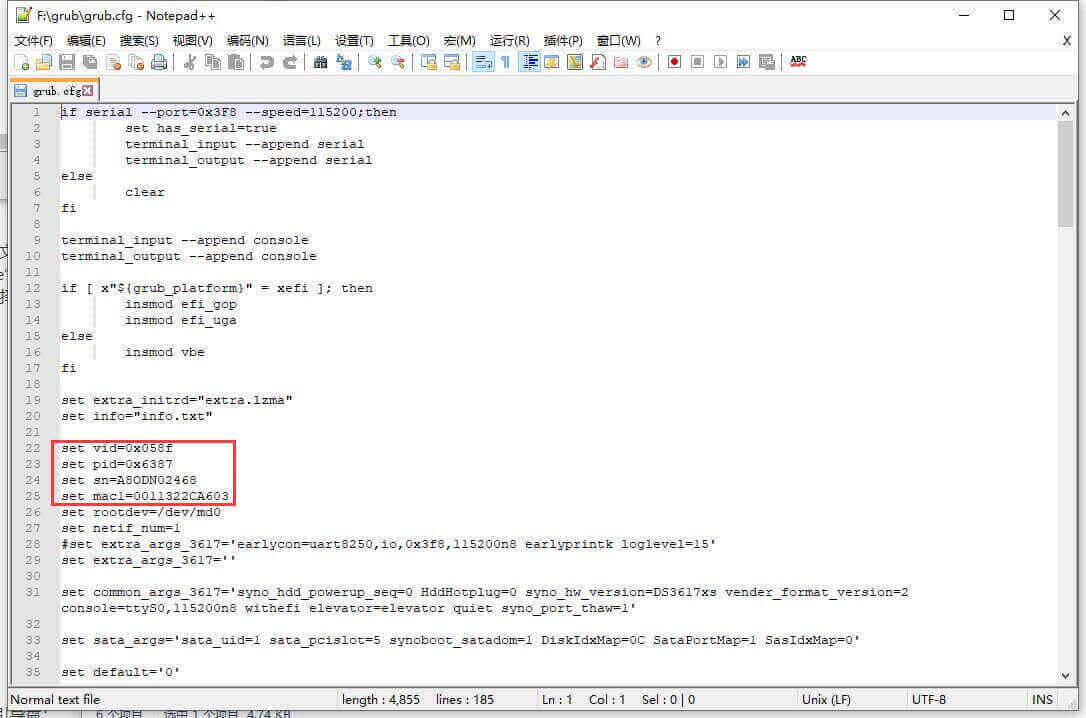
Task: Start macro recording with red dot icon
Action: (x=675, y=62)
